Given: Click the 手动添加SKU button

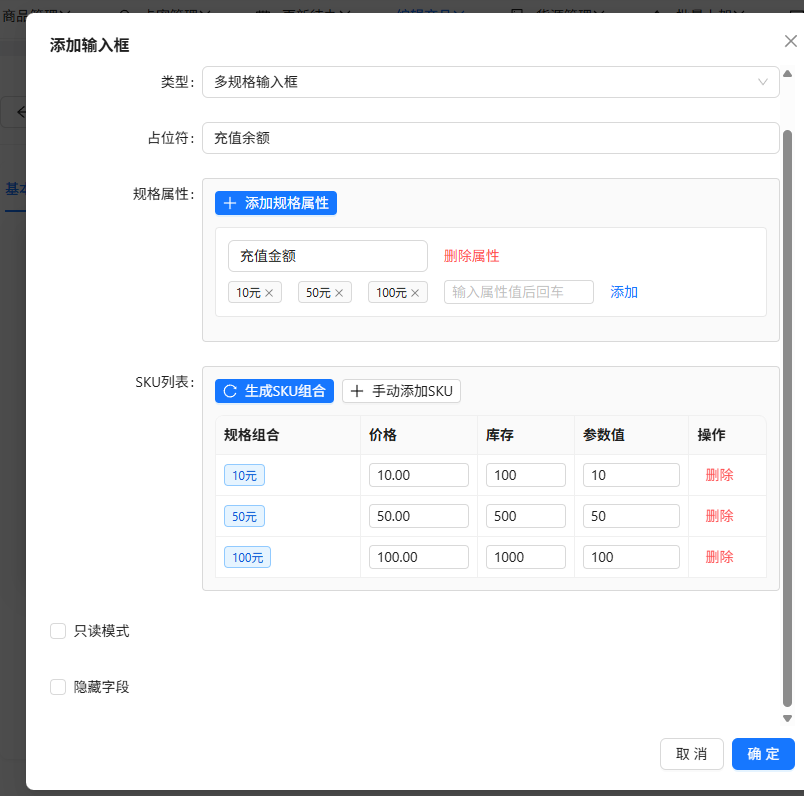Looking at the screenshot, I should click(401, 391).
